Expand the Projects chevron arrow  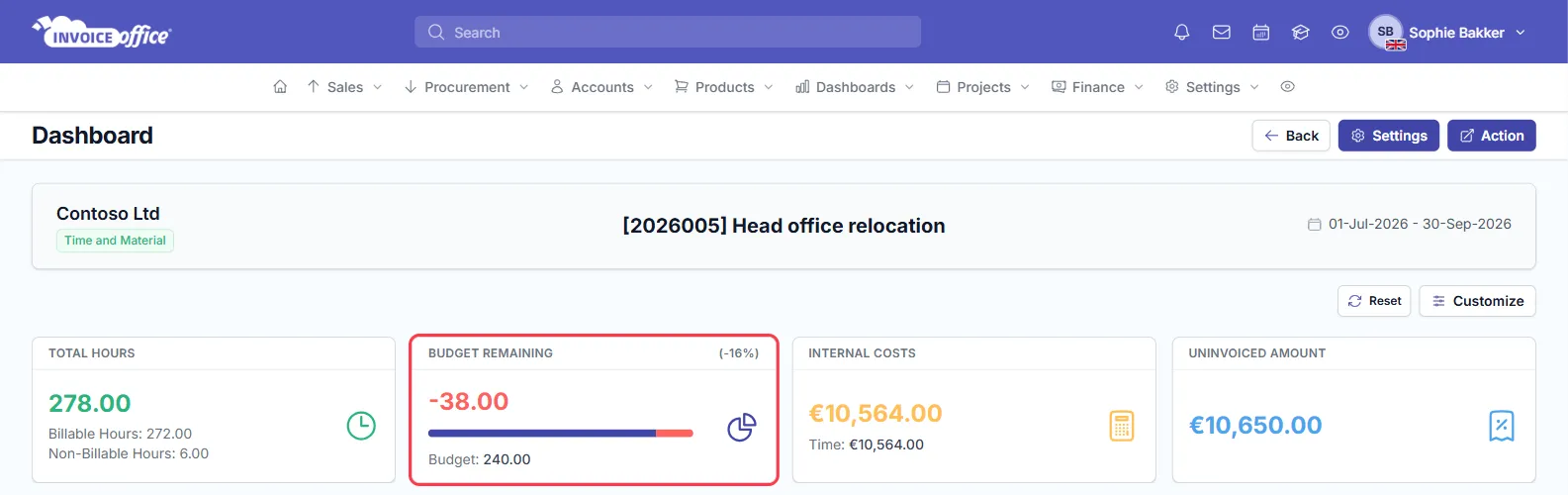point(1025,87)
